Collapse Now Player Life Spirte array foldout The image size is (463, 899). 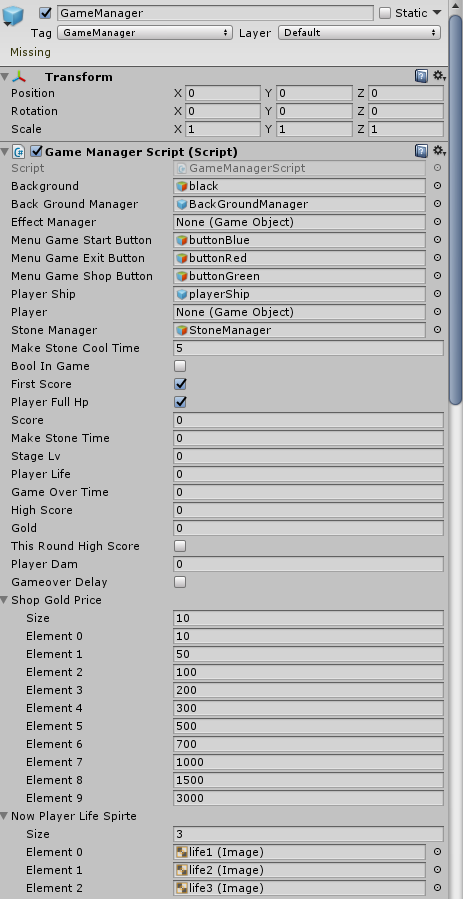[5, 816]
